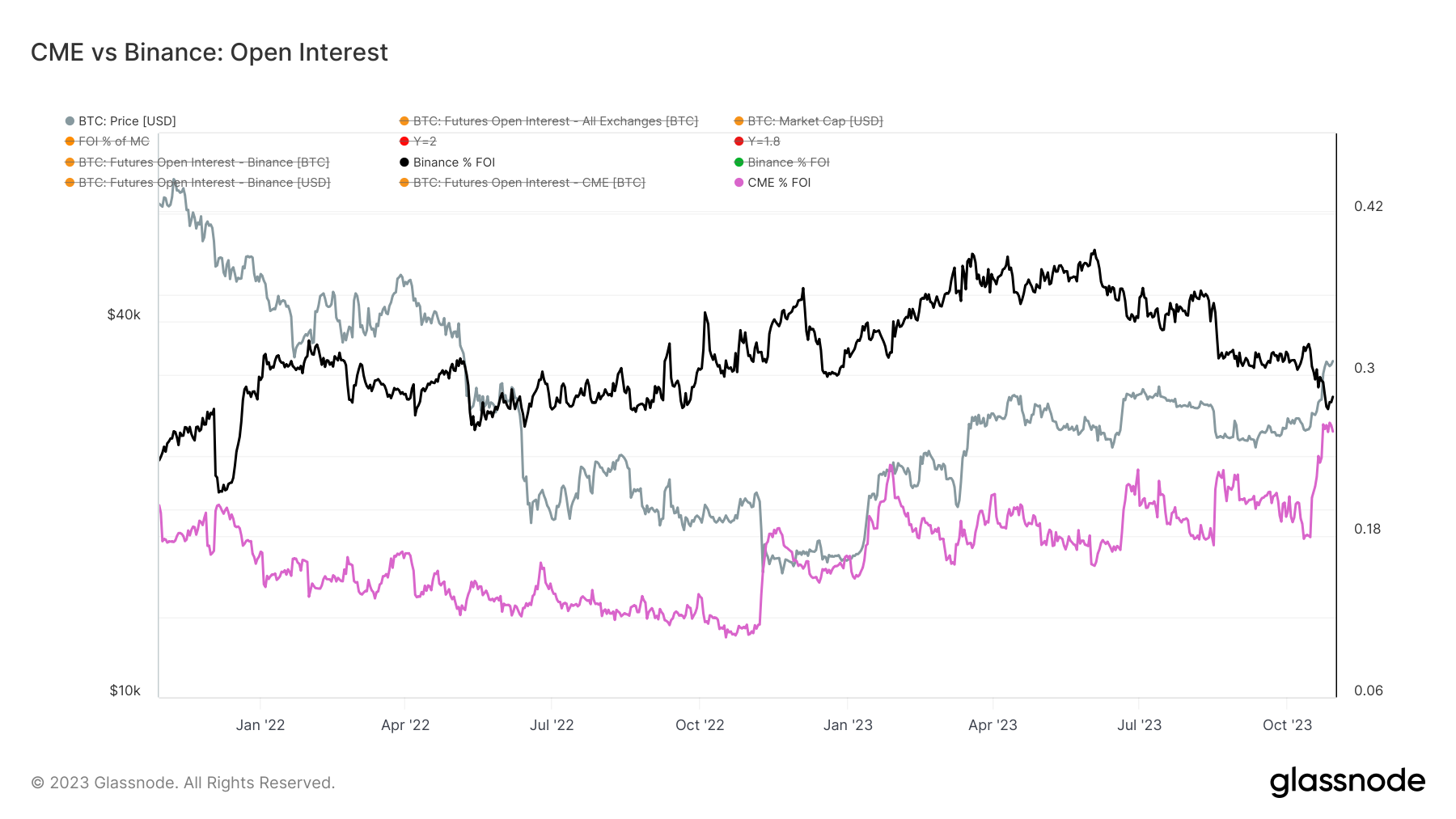Image resolution: width=1456 pixels, height=819 pixels.
Task: Select the Oct '22 x-axis label
Action: pyautogui.click(x=700, y=725)
